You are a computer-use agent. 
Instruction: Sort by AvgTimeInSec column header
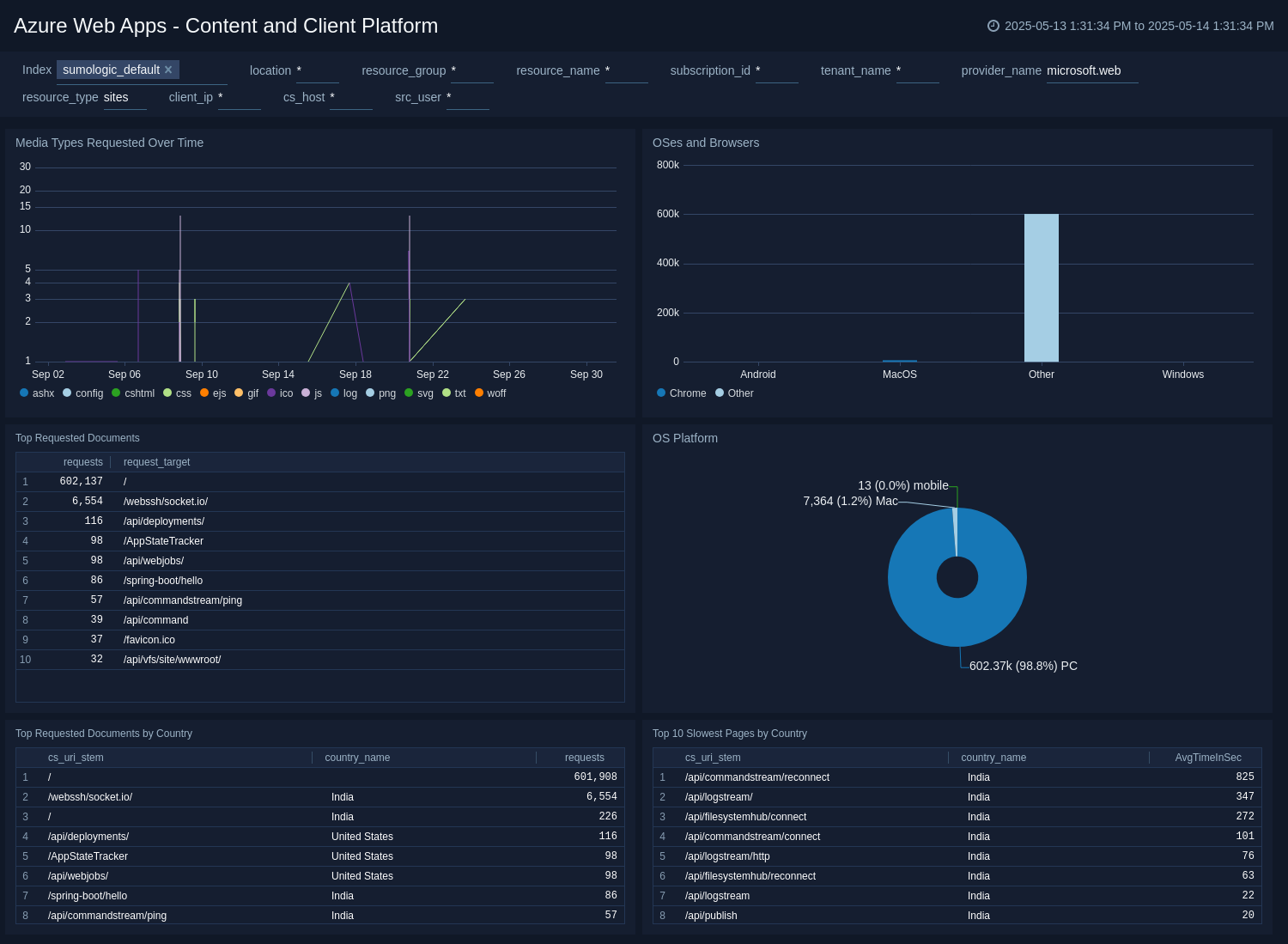1208,758
